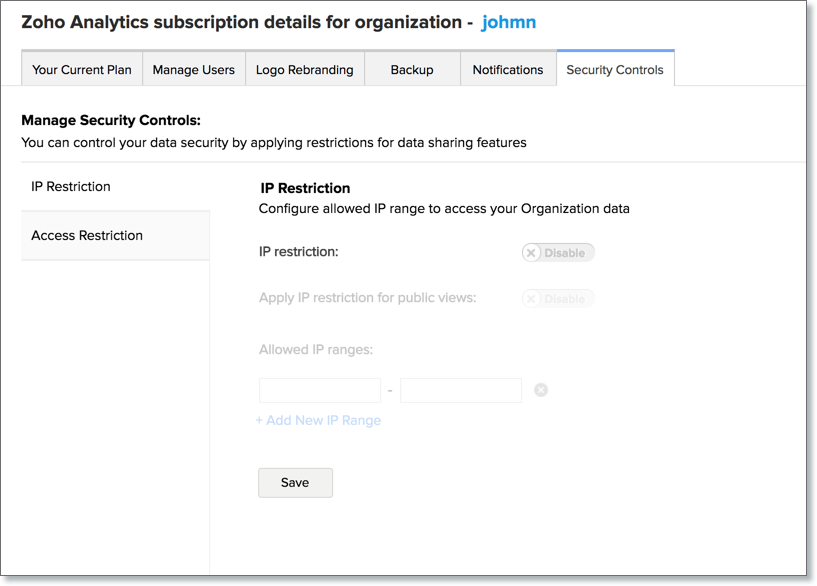
Task: Toggle IP restriction for public views switch
Action: click(x=557, y=299)
